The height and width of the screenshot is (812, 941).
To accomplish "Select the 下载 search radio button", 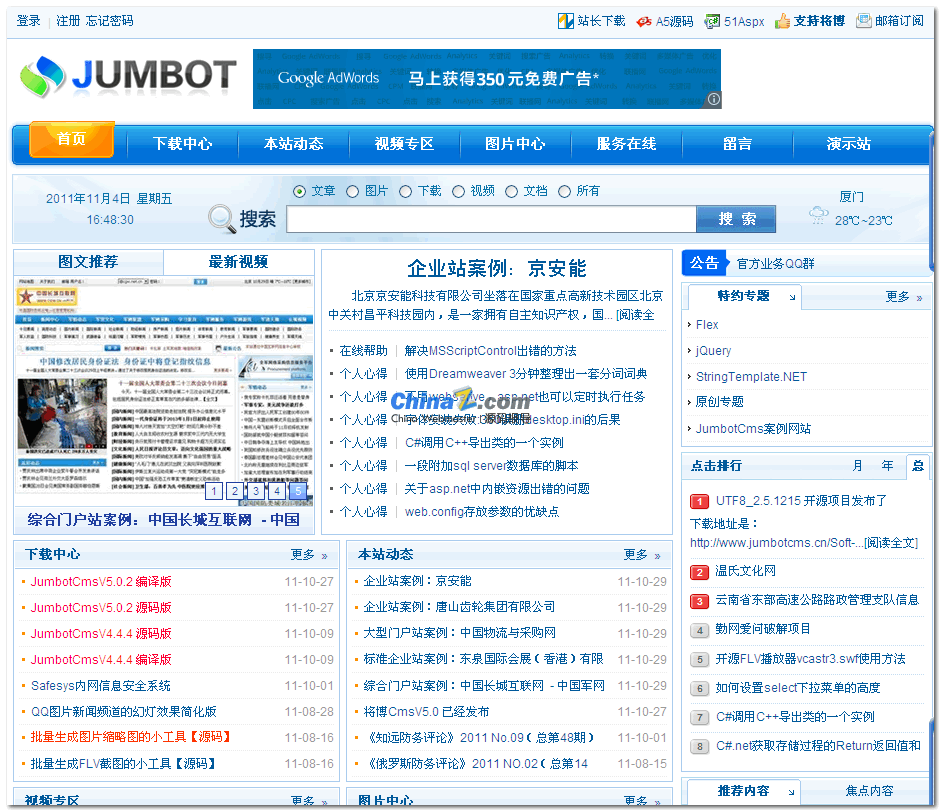I will tap(406, 191).
